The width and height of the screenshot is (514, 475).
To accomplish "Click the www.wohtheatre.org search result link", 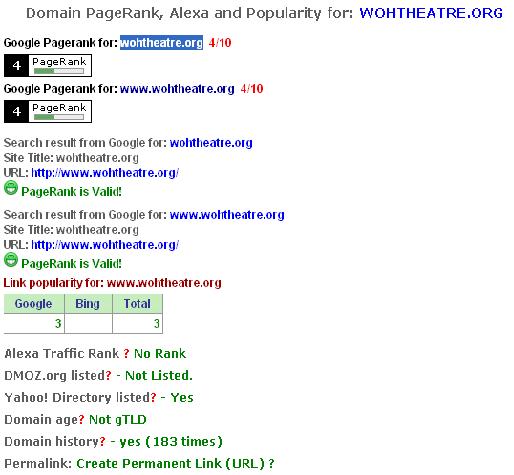I will 227,215.
